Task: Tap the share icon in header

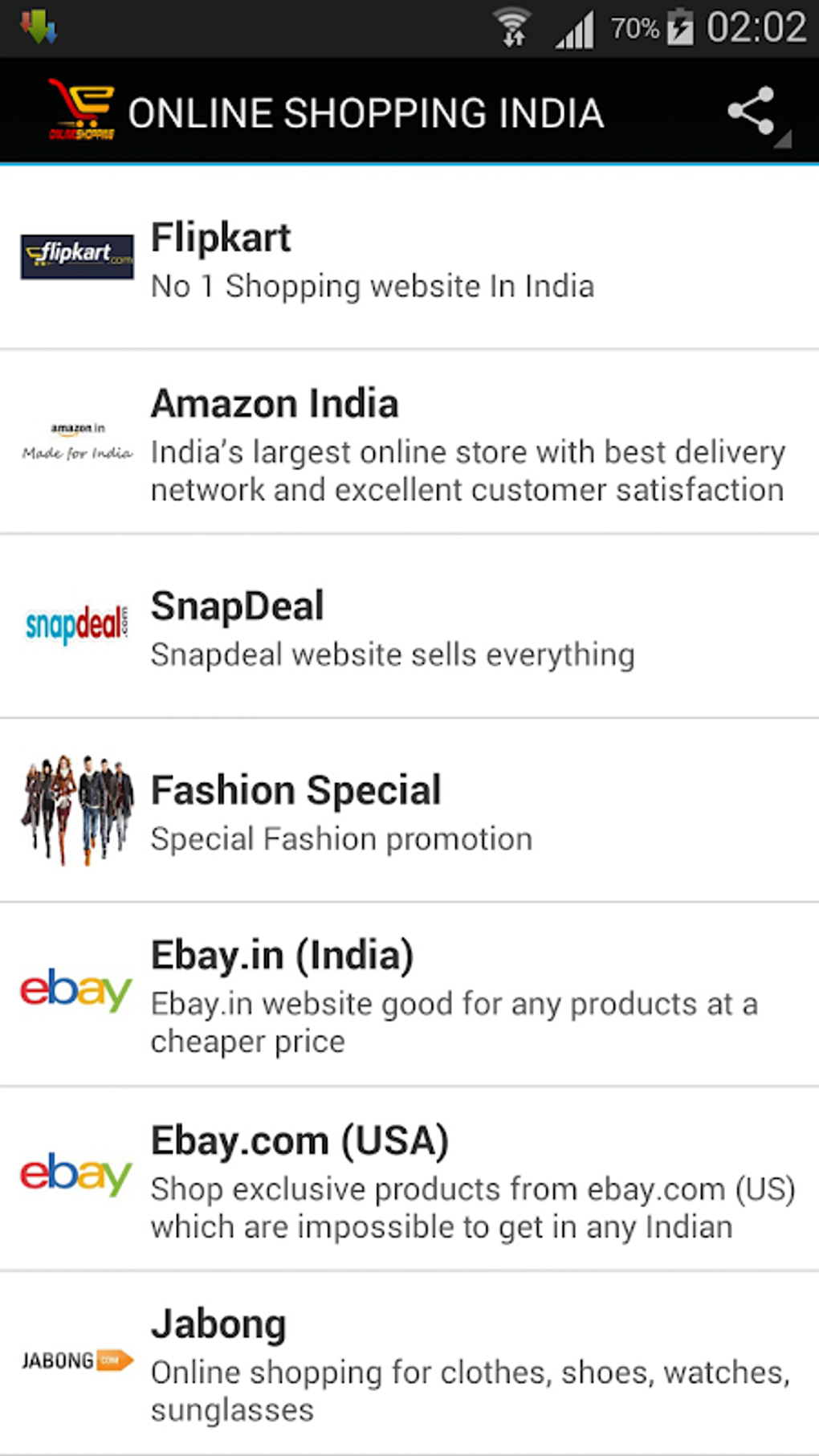Action: [x=752, y=112]
